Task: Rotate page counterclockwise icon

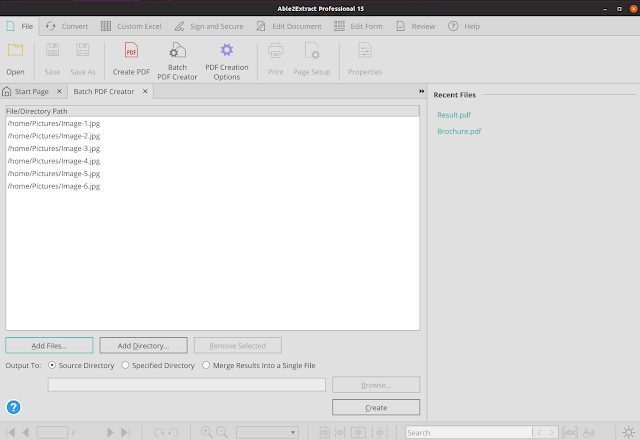Action: tap(173, 432)
